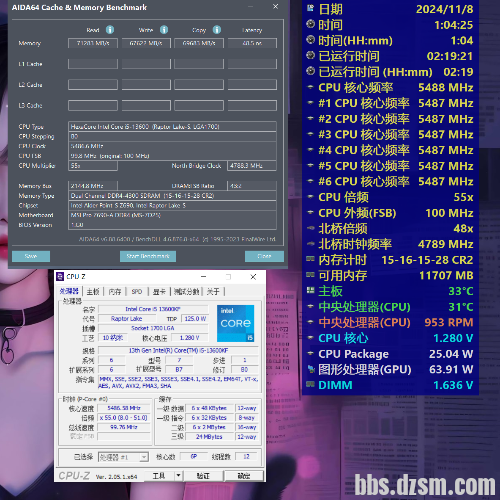Click the clock icon beside 时间 1:04:25 row
Viewport: 500px width, 500px height.
310,24
